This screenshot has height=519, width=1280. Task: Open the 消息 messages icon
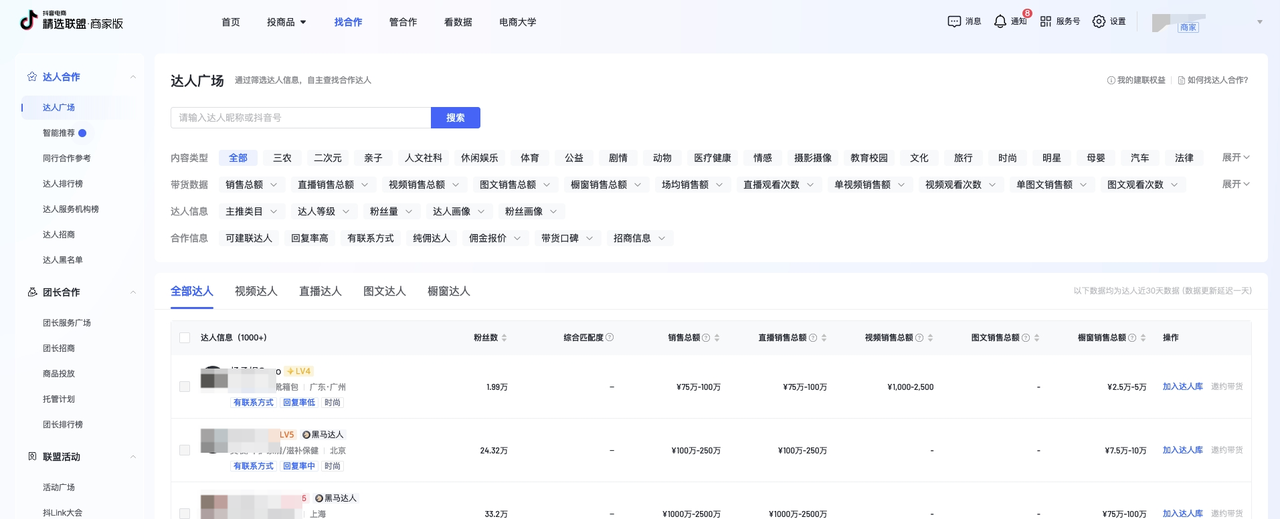[x=954, y=21]
